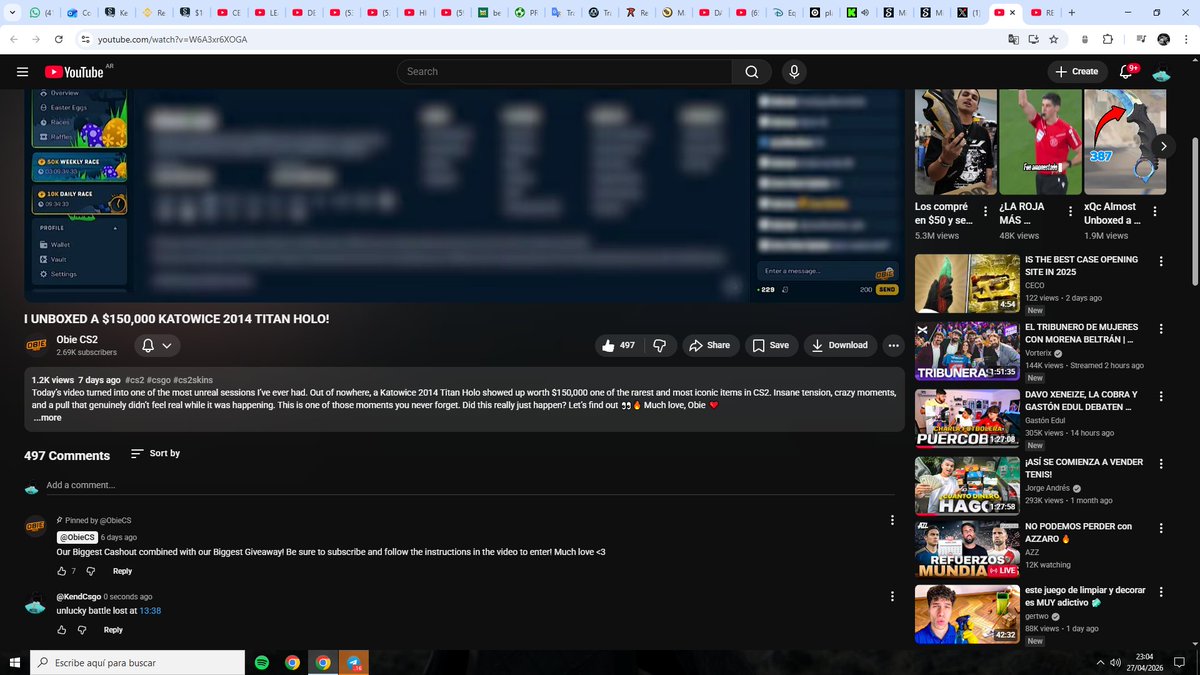Viewport: 1200px width, 675px height.
Task: Reply to the pinned ObieCS comment
Action: click(122, 571)
